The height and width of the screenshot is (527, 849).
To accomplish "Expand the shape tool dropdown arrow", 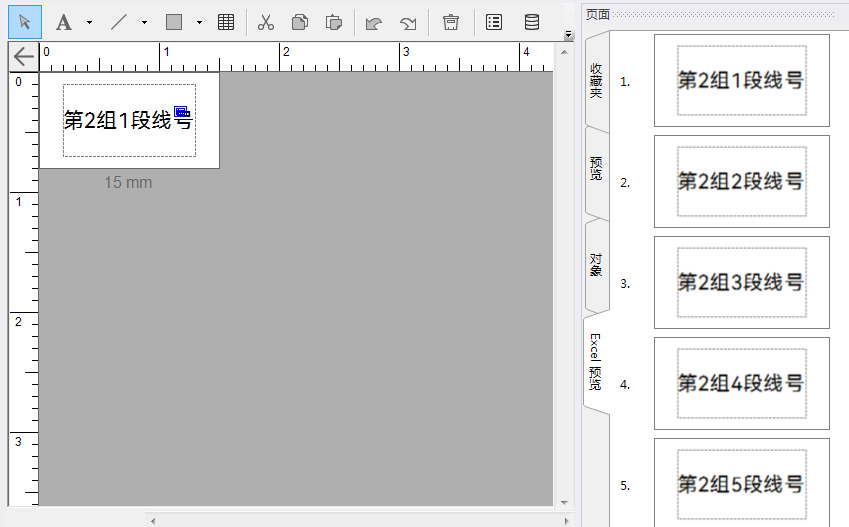I will (199, 22).
